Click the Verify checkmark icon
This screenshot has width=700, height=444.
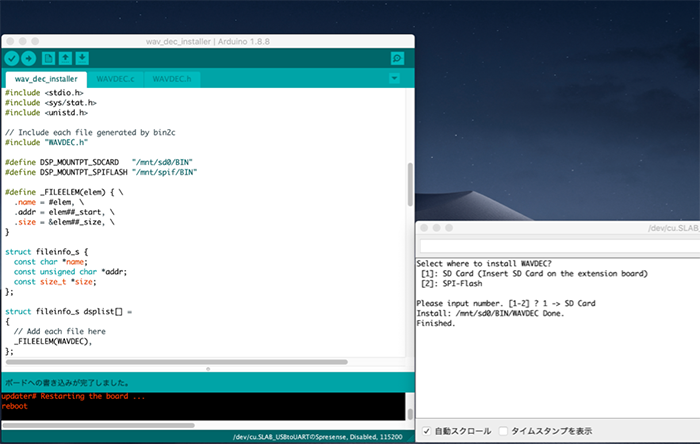click(x=12, y=59)
